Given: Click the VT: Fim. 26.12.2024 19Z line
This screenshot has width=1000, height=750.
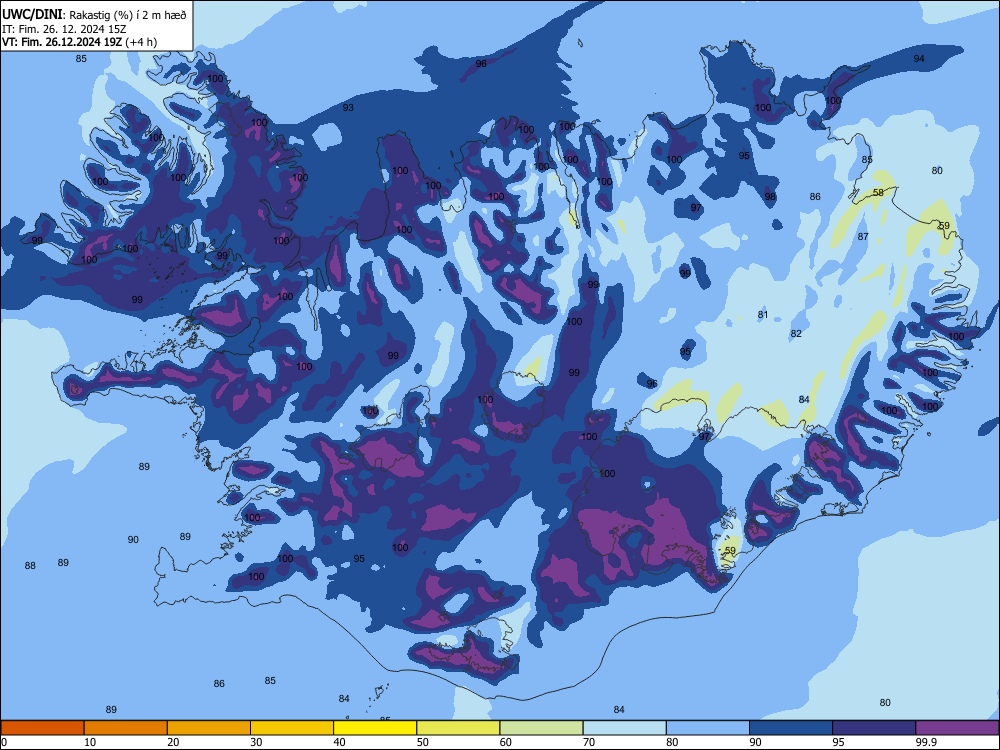Looking at the screenshot, I should coord(79,42).
